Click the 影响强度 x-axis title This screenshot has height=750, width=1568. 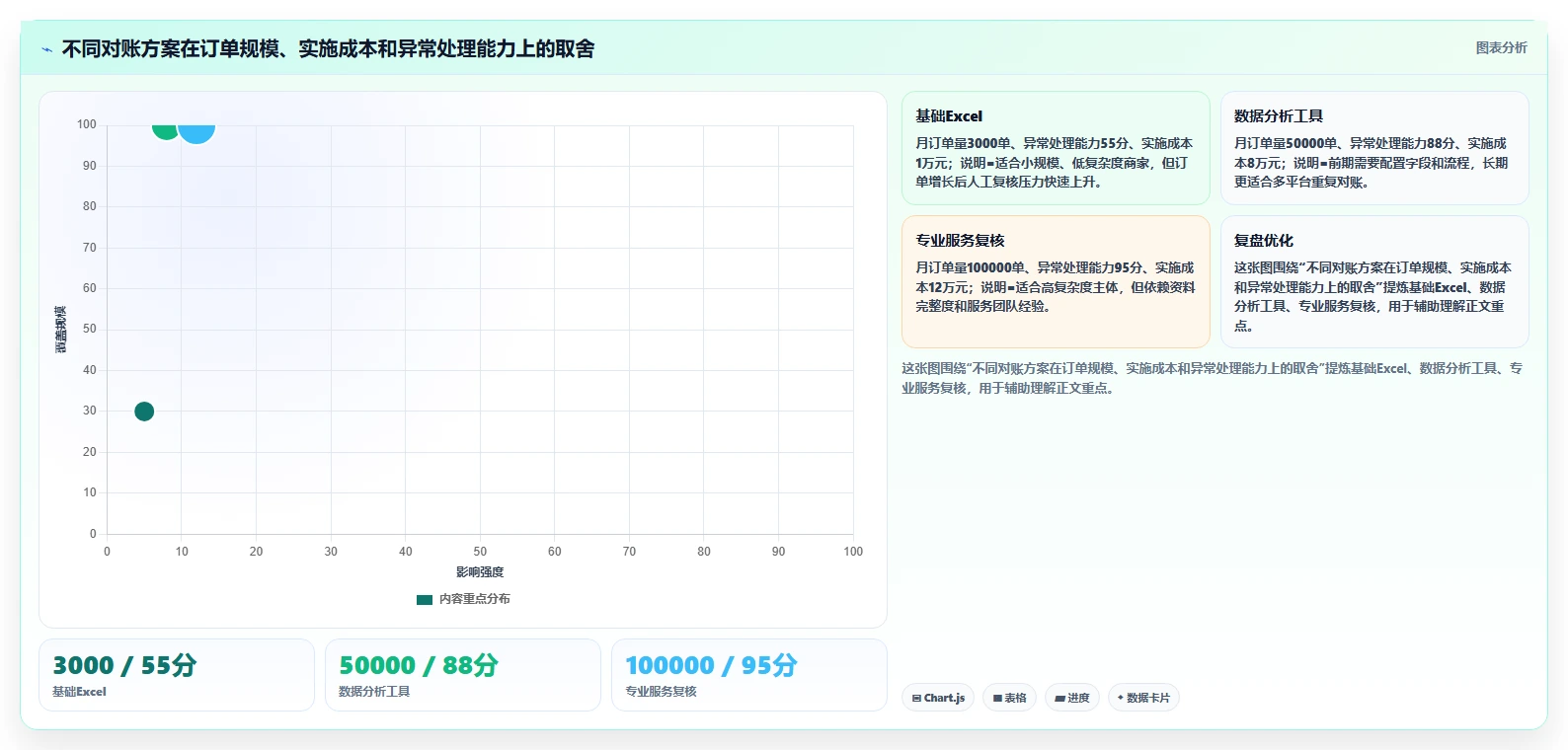(x=480, y=572)
